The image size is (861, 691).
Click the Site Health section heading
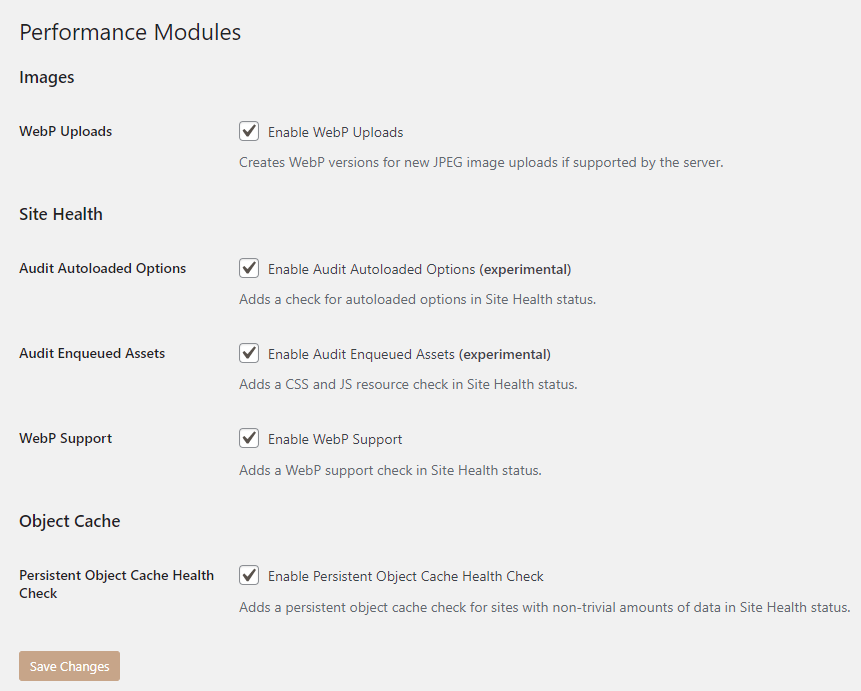click(61, 214)
